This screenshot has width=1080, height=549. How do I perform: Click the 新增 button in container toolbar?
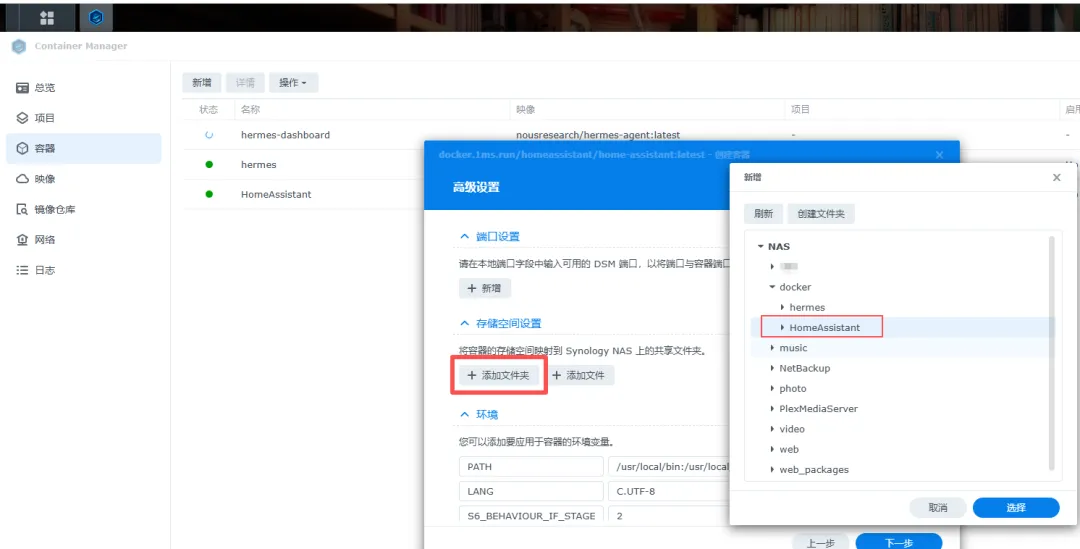(202, 83)
